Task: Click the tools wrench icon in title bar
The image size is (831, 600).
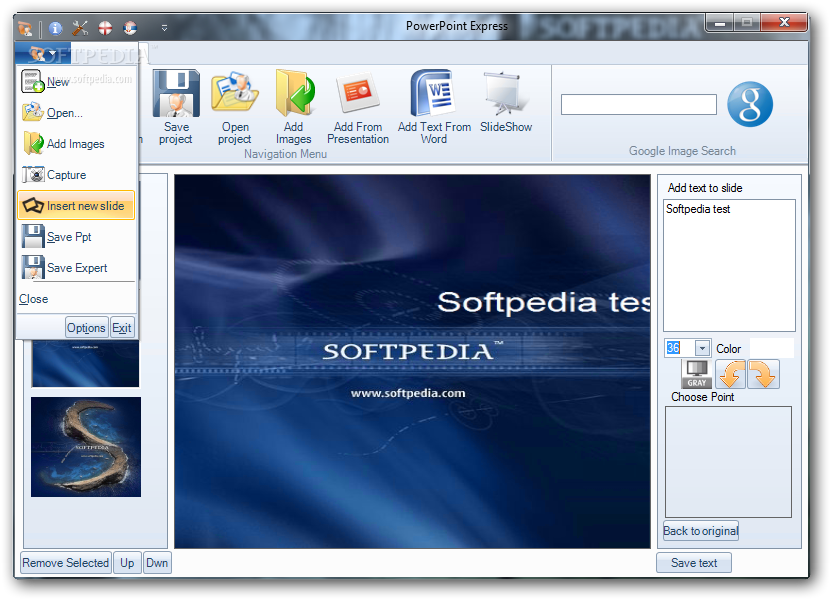Action: [x=80, y=28]
